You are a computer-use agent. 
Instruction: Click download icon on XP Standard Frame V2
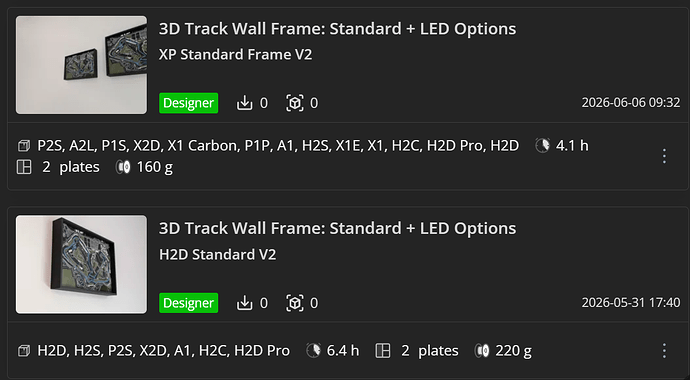pyautogui.click(x=245, y=103)
